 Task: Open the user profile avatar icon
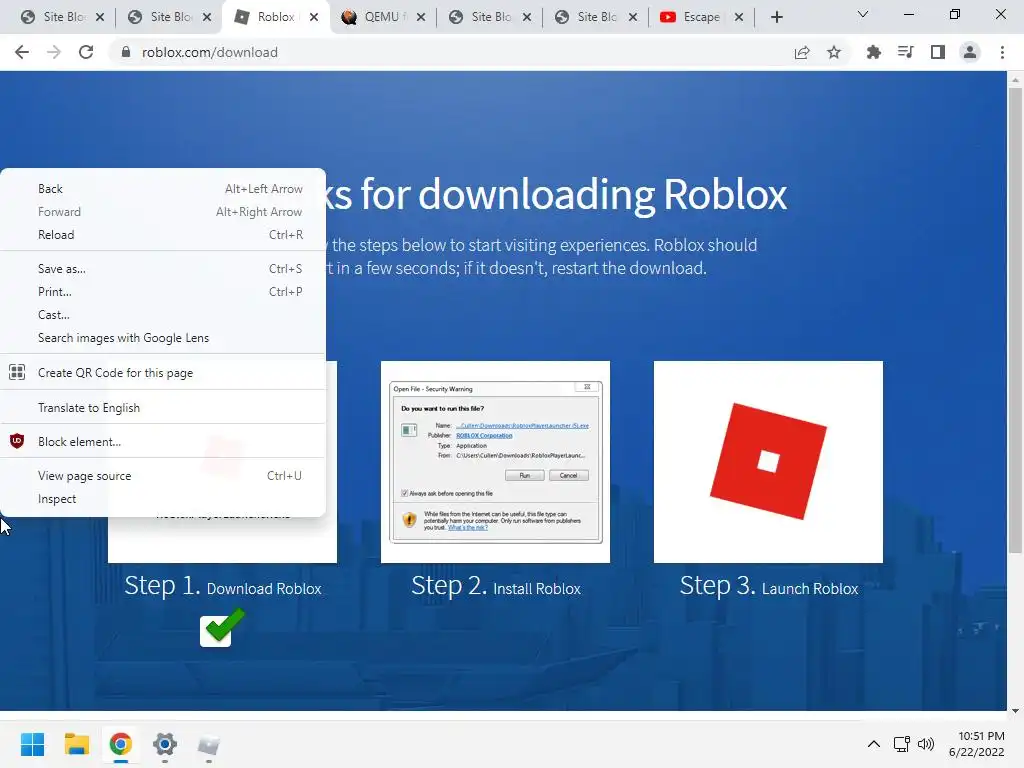pyautogui.click(x=970, y=52)
